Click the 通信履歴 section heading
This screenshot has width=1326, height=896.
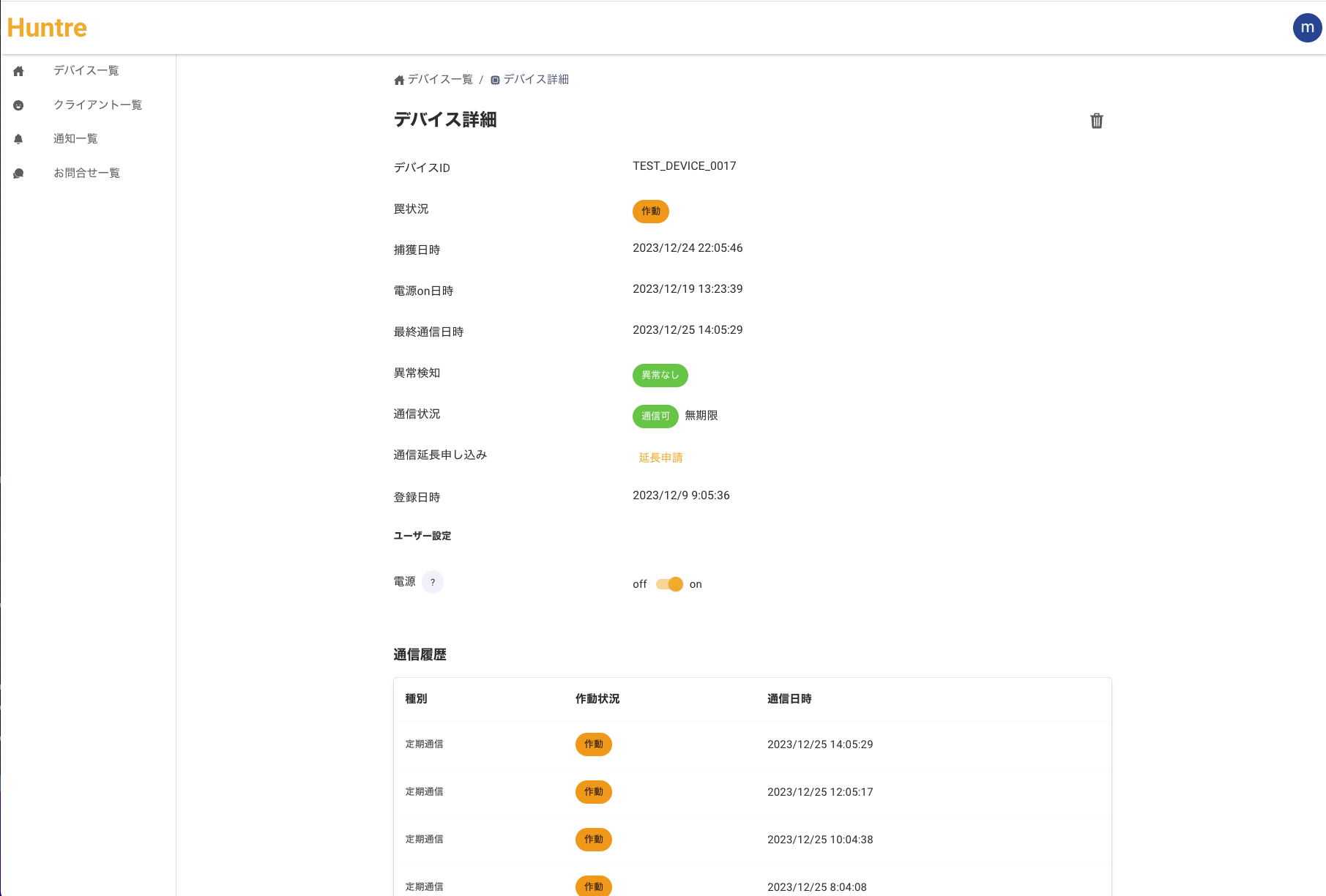(x=420, y=655)
